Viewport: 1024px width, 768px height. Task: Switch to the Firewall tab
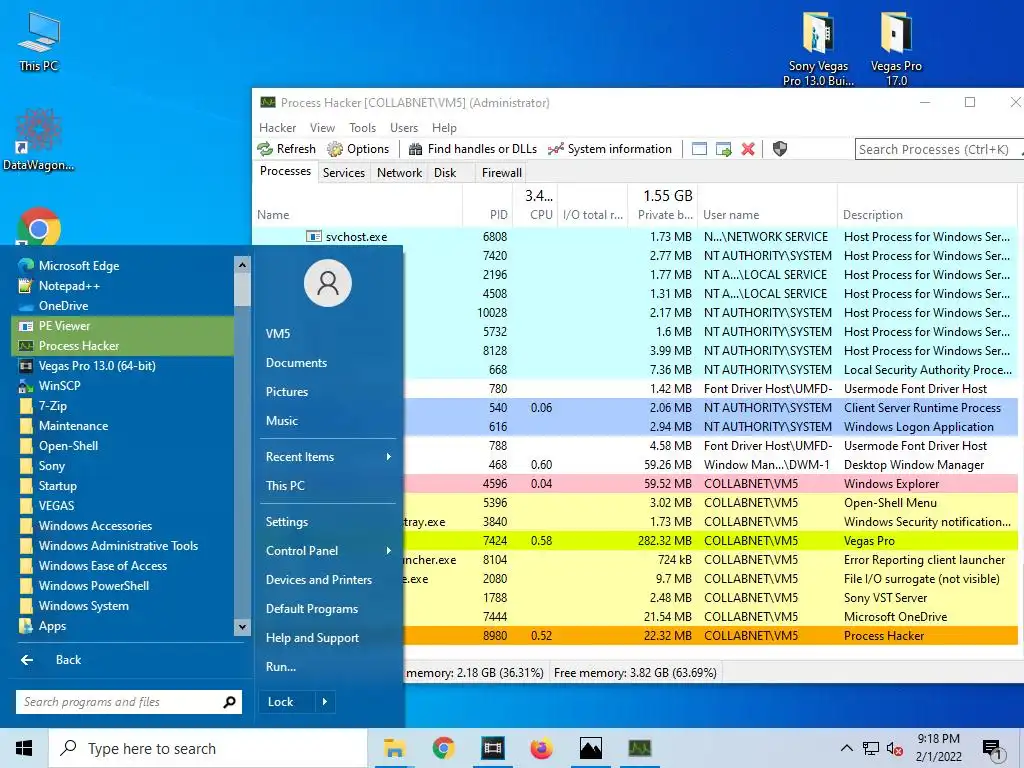pyautogui.click(x=502, y=173)
